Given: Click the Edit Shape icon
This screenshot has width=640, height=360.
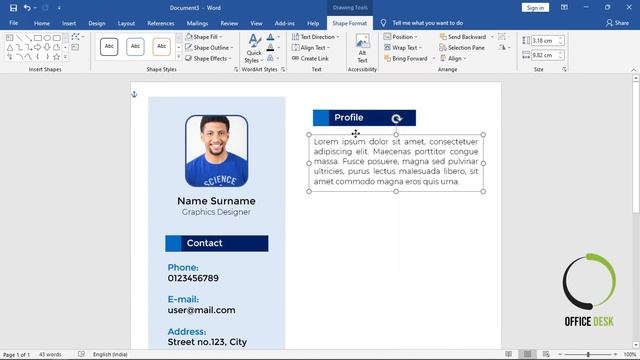Looking at the screenshot, I should tap(76, 37).
